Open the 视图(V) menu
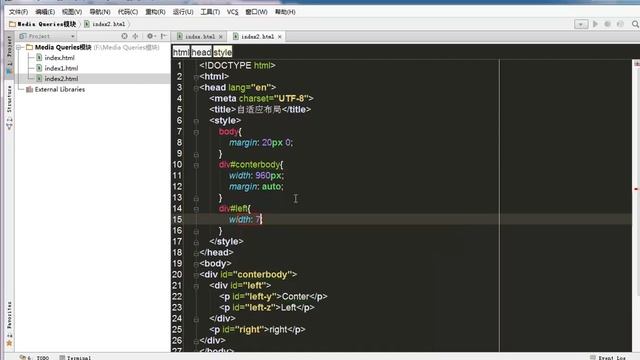Screen dimensions: 640x360 pos(72,12)
